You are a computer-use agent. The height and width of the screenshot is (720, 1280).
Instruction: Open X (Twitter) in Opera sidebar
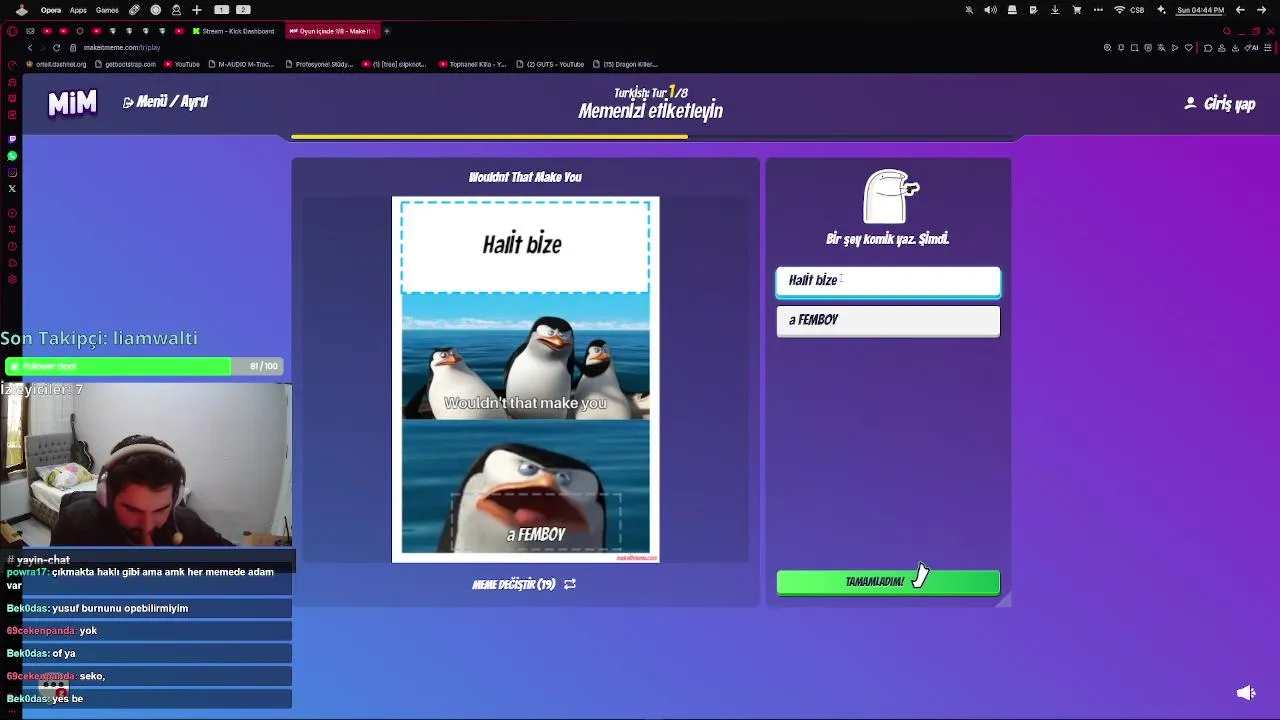point(12,188)
